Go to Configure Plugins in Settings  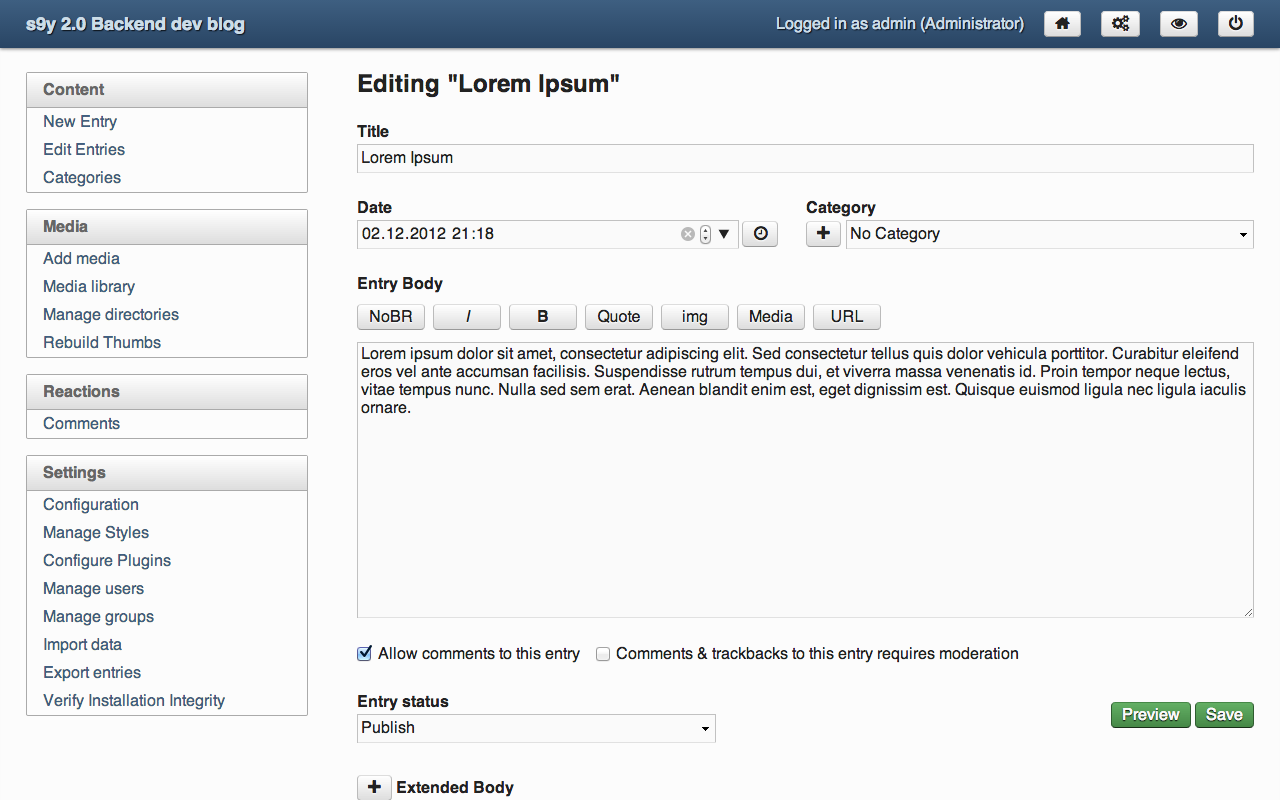[x=107, y=561]
